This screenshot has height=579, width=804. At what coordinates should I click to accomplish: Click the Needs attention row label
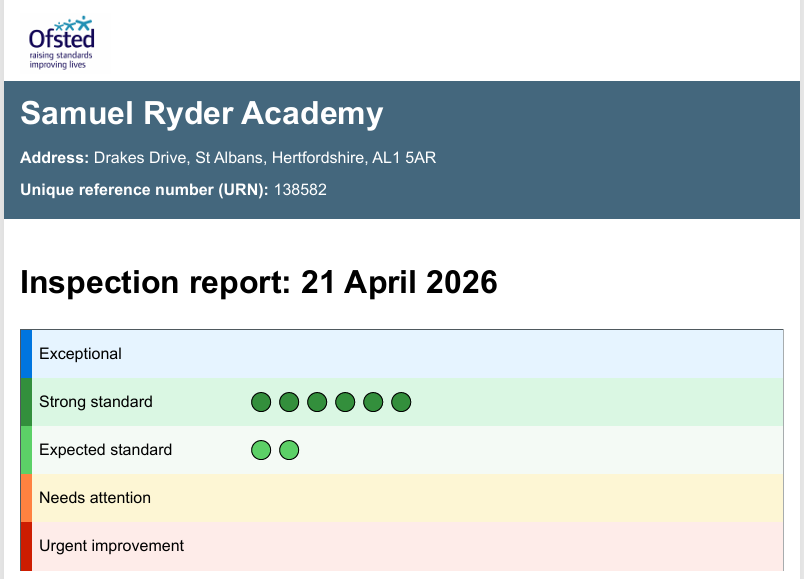95,498
